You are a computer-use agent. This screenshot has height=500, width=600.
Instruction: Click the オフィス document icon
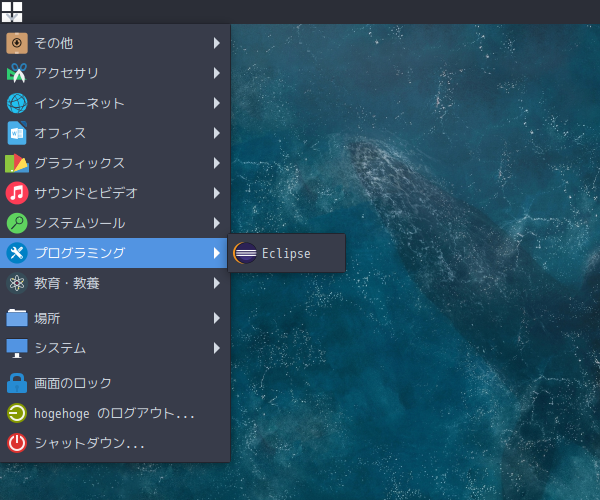(17, 133)
